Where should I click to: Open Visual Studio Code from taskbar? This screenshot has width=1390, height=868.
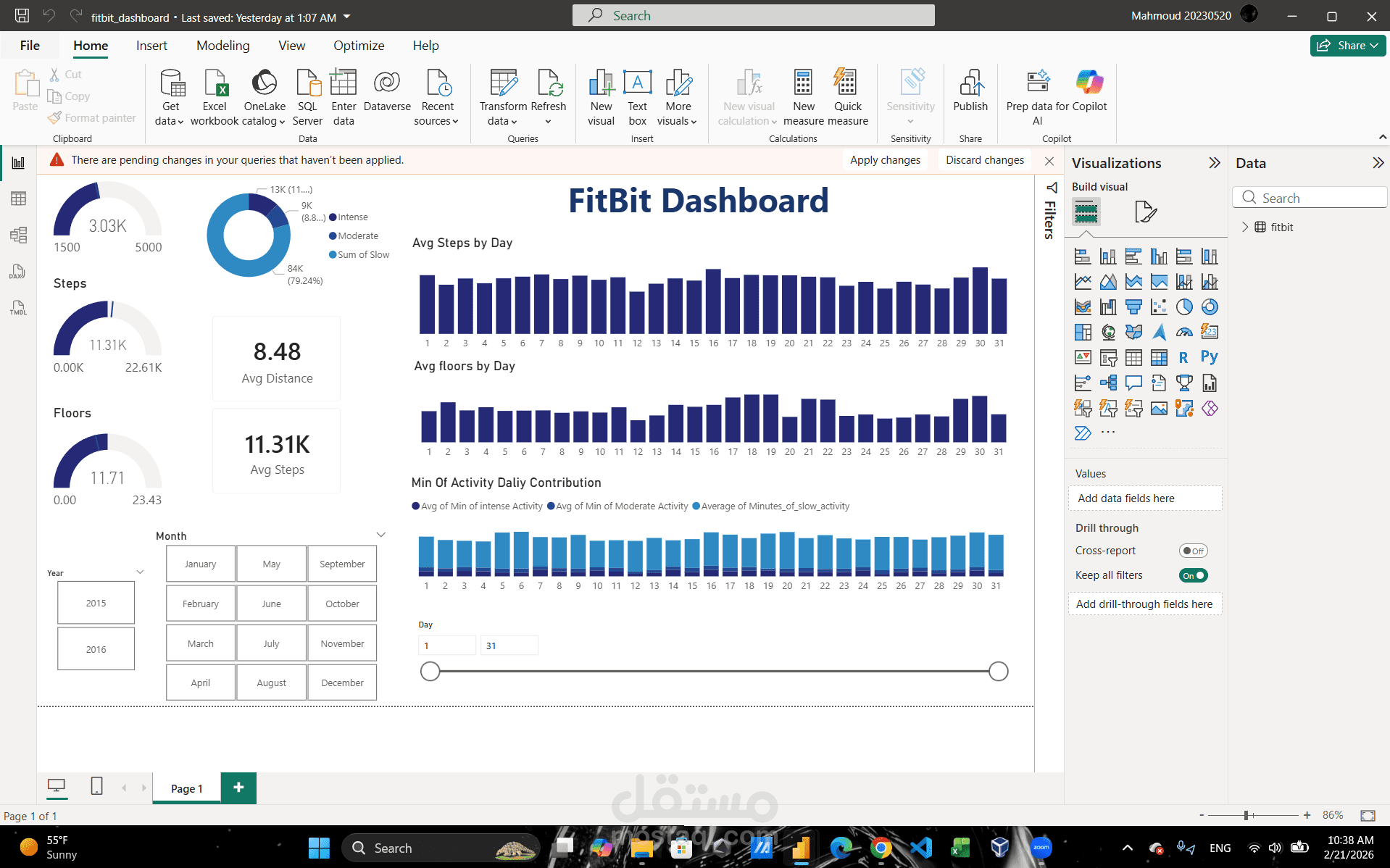(920, 848)
